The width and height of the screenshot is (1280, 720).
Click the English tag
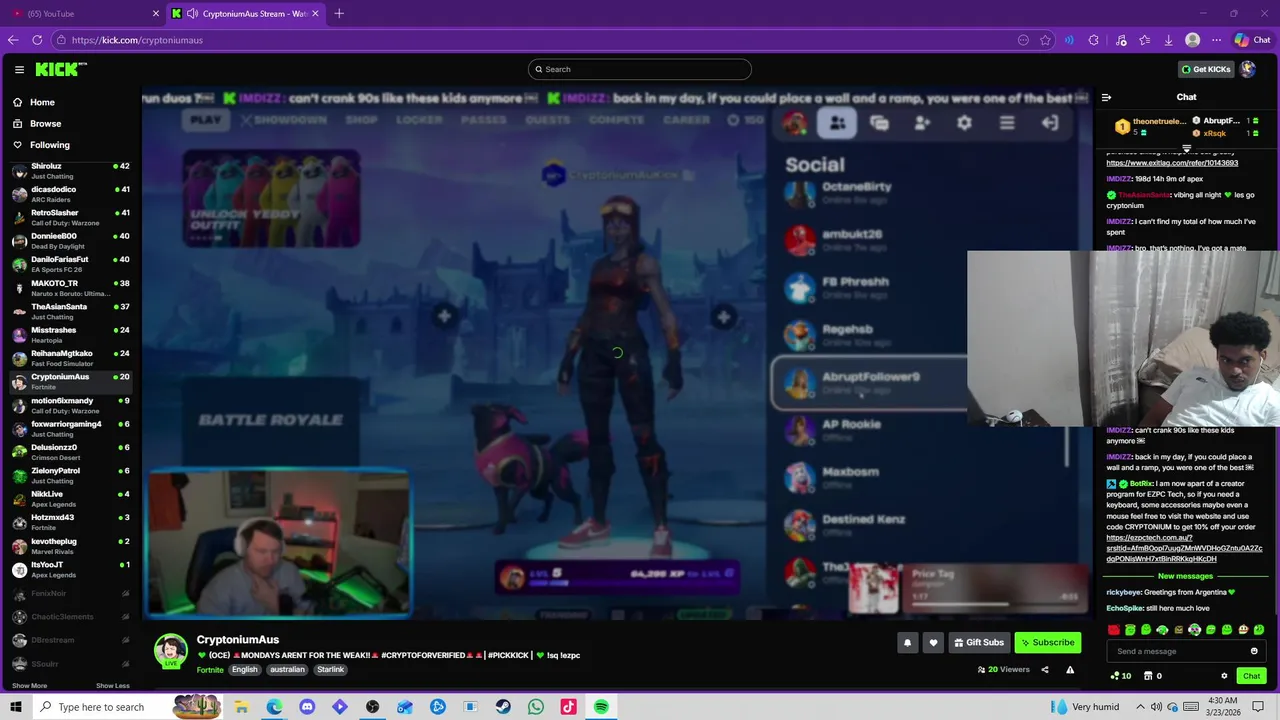click(x=245, y=670)
